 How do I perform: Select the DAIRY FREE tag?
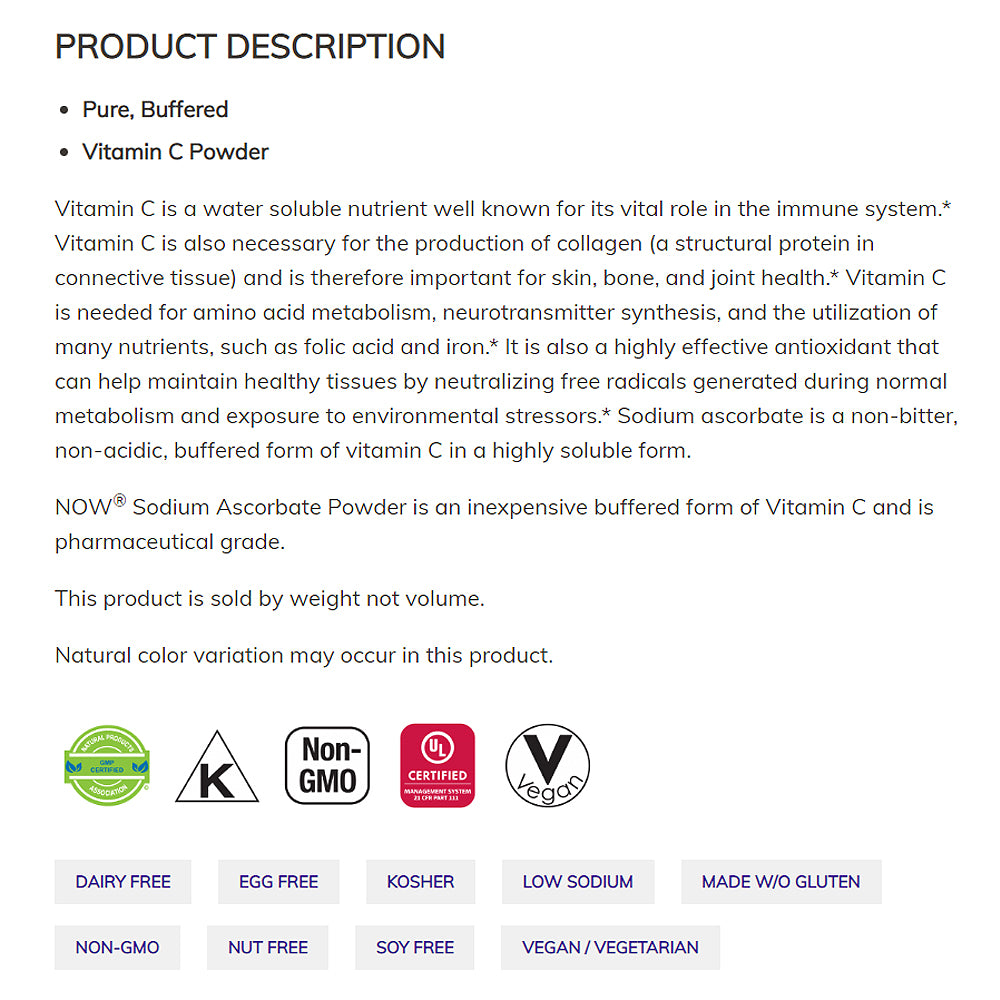123,882
